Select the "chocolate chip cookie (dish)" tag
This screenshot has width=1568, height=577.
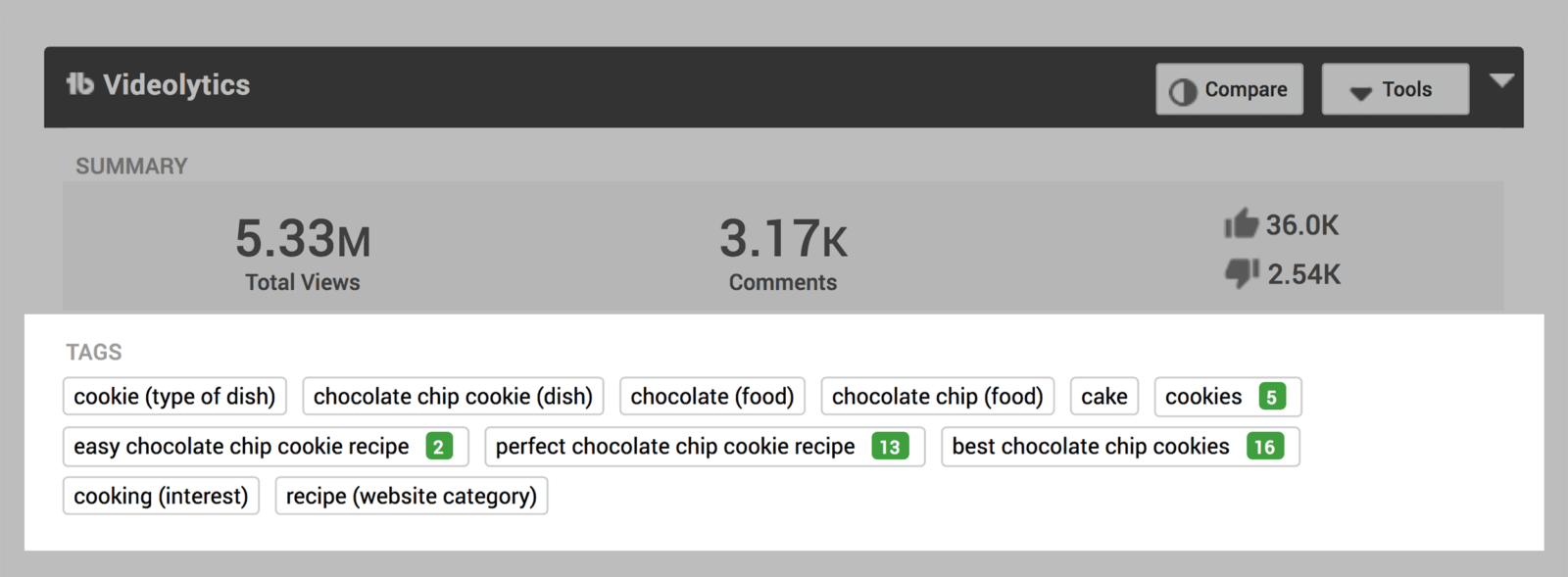coord(453,397)
